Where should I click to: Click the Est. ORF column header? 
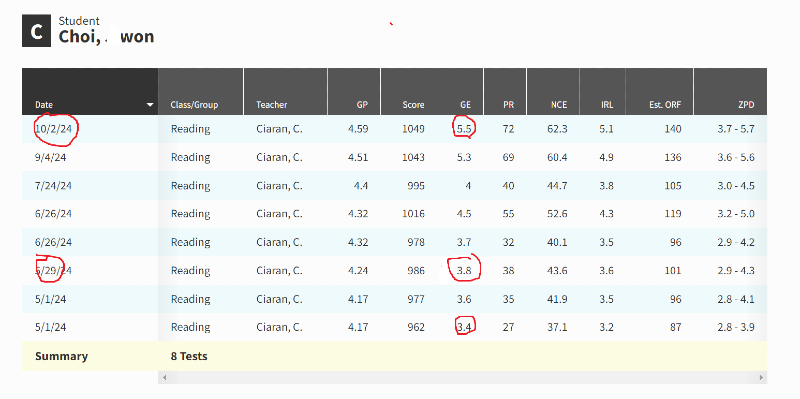coord(665,105)
